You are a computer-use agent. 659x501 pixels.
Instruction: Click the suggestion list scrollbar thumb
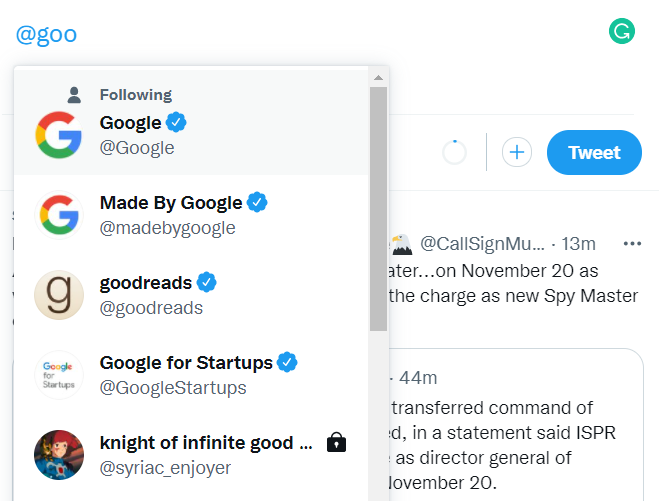378,209
